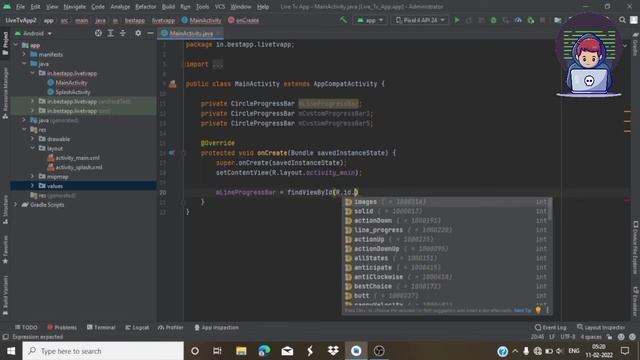Expand the drawable folder
640x360 pixels.
32,139
